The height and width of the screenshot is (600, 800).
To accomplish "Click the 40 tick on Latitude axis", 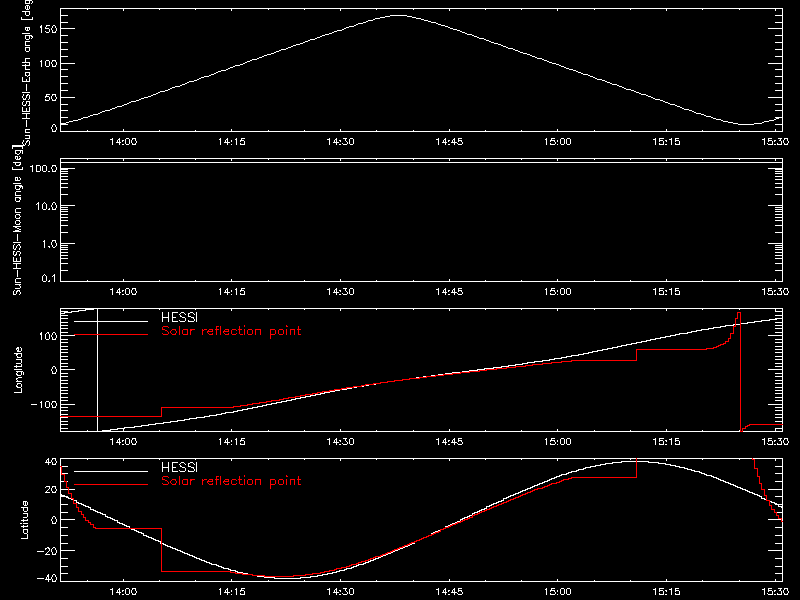I will click(x=51, y=462).
